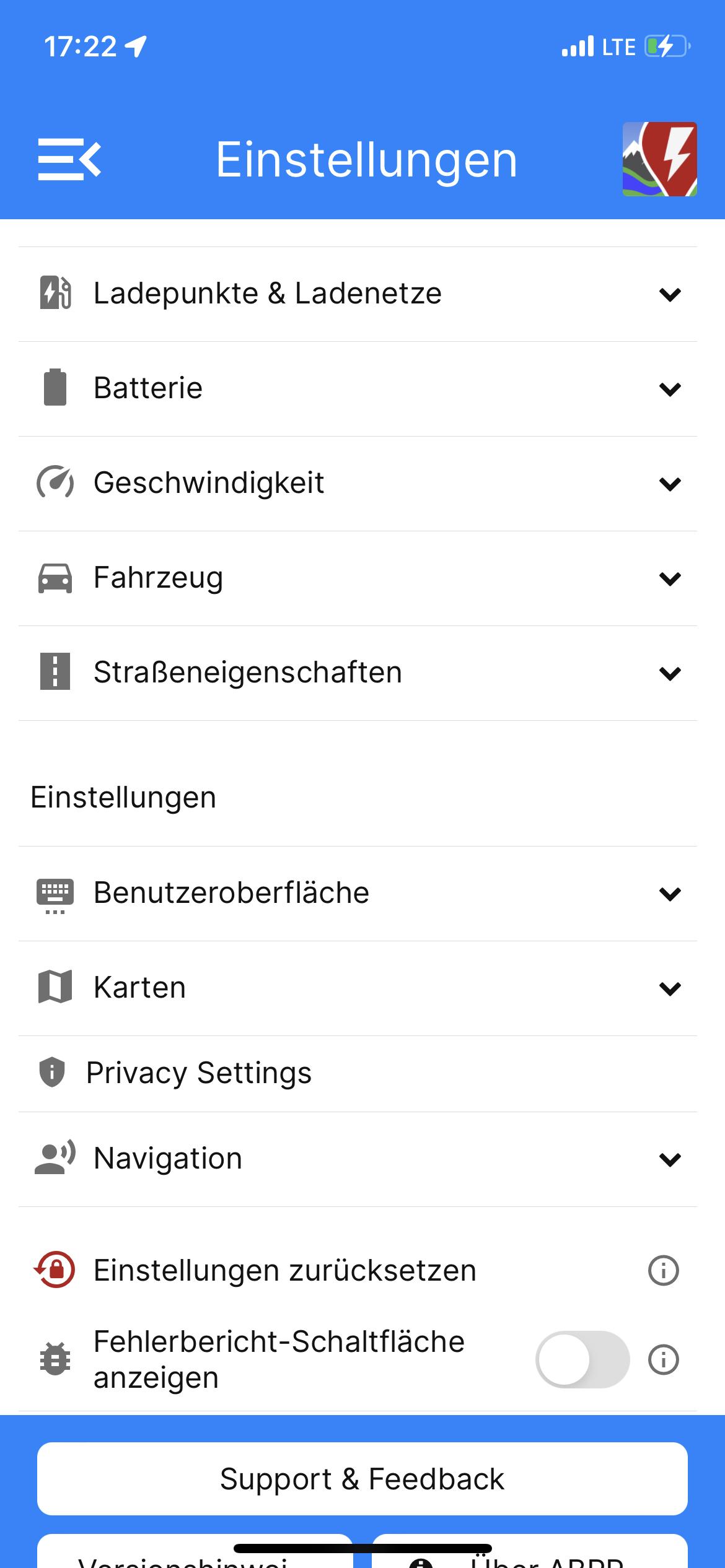Expand the Ladepunkte & Ladenetze section
725x1568 pixels.
(x=670, y=294)
